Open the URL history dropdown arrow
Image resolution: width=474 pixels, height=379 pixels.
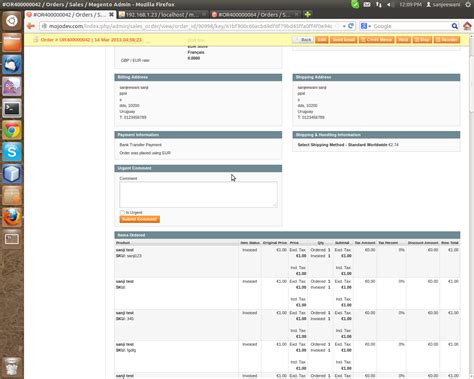344,26
